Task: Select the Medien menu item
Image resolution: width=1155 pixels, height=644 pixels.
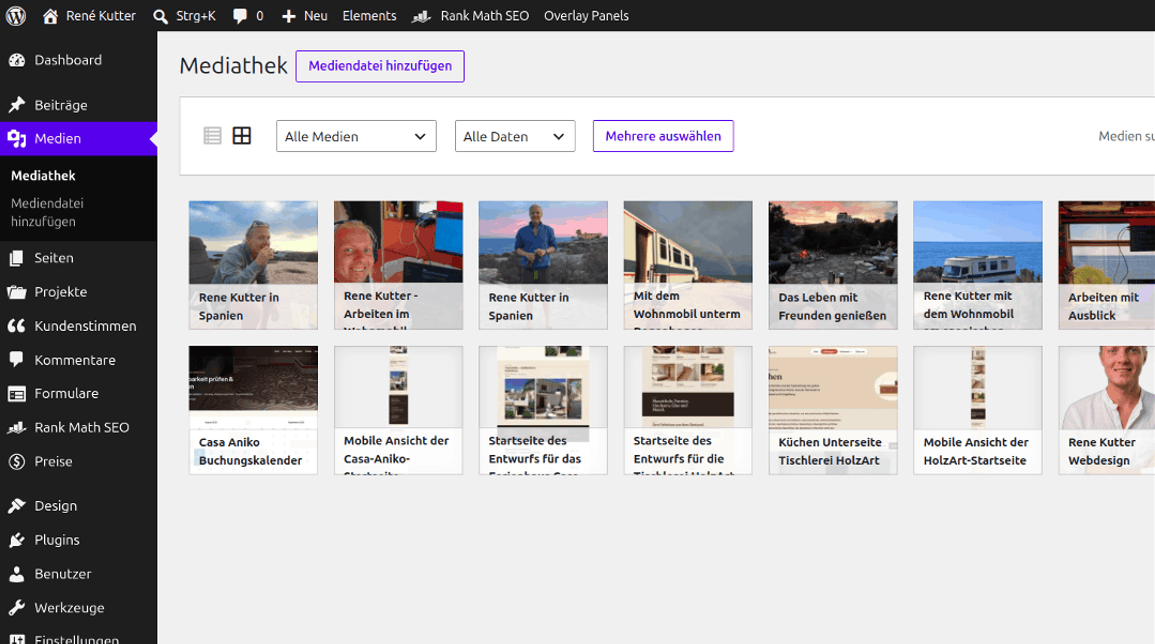Action: click(78, 139)
